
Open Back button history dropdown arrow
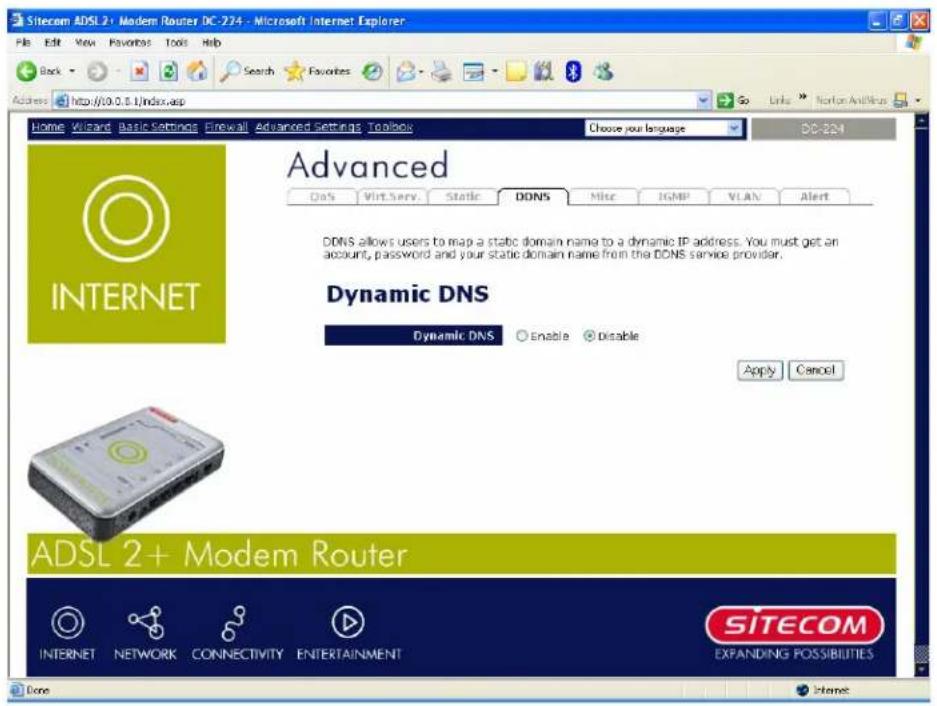click(72, 71)
